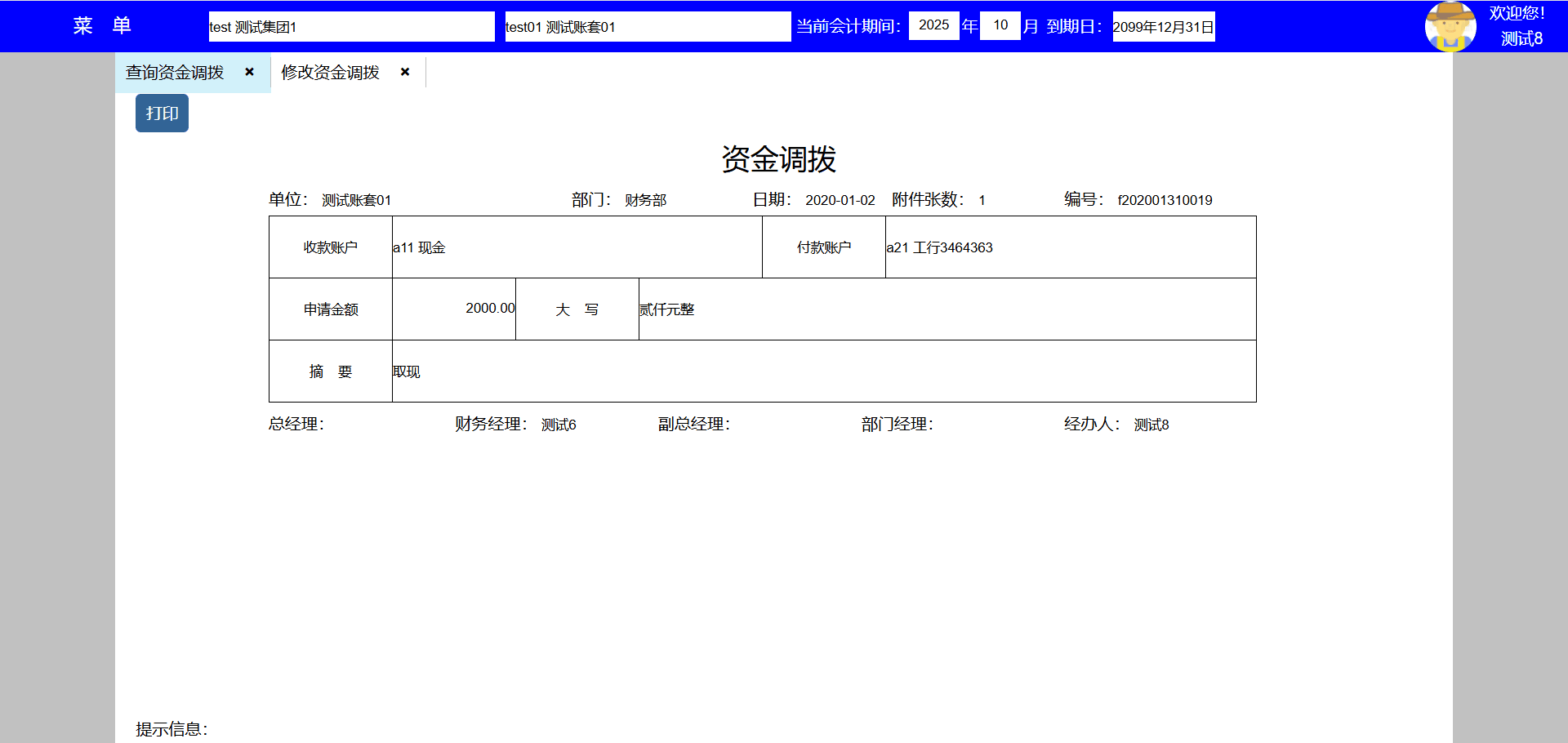This screenshot has width=1568, height=743.
Task: Close the 查询资金调拨 tab
Action: [x=250, y=72]
